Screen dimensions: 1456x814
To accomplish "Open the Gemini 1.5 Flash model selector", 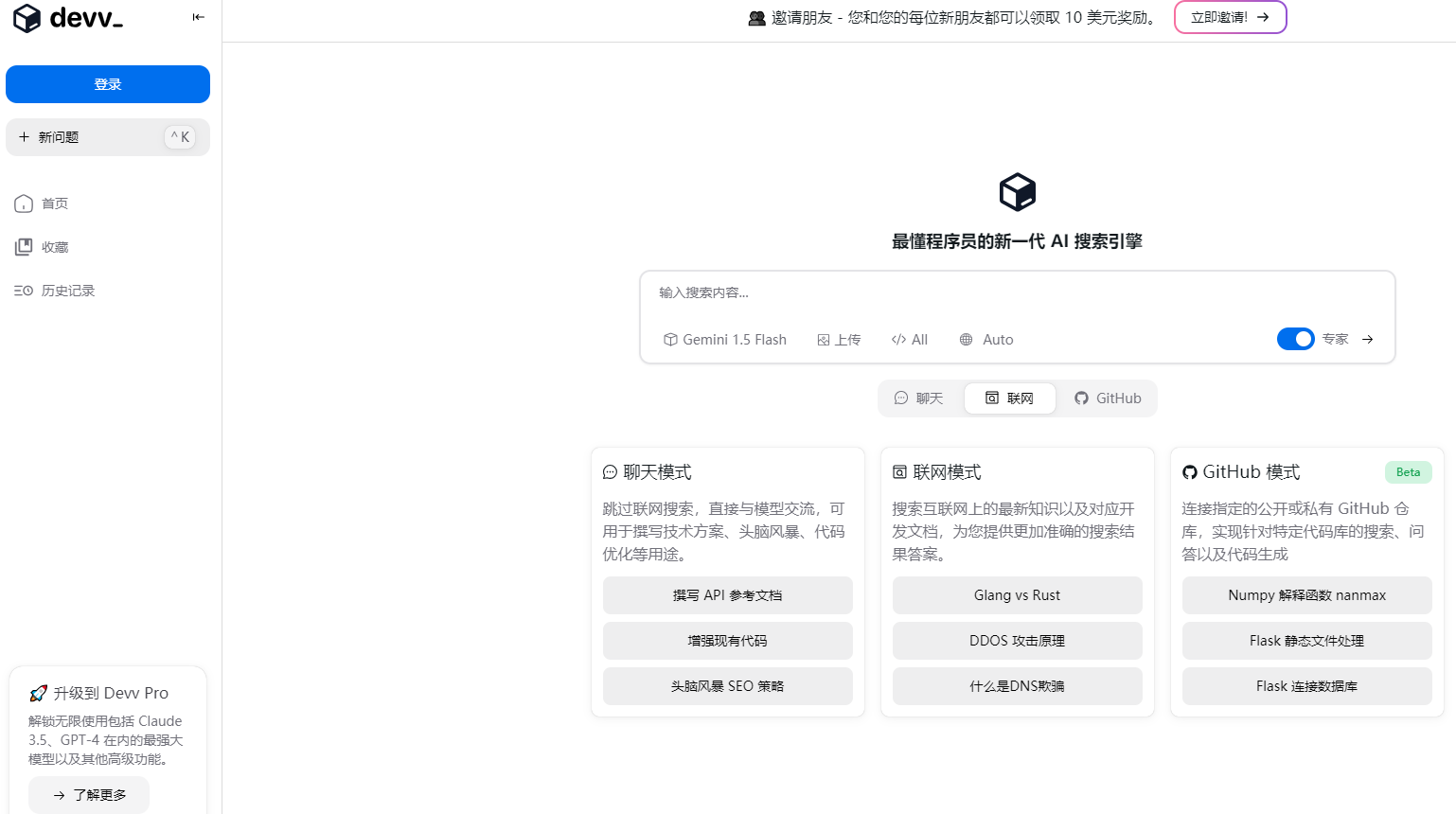I will pyautogui.click(x=725, y=340).
